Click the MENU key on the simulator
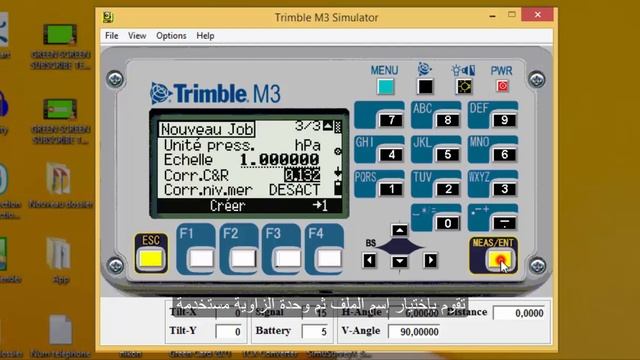This screenshot has height=360, width=640. [x=385, y=87]
